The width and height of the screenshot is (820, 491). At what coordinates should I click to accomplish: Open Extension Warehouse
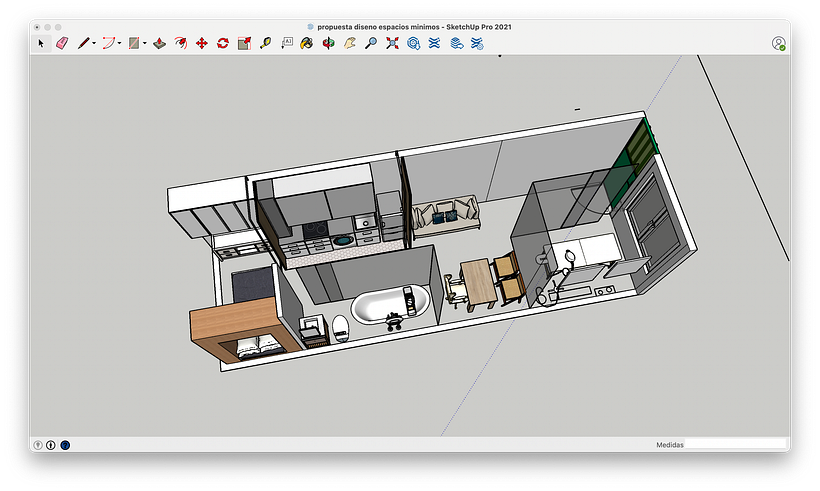coord(434,43)
